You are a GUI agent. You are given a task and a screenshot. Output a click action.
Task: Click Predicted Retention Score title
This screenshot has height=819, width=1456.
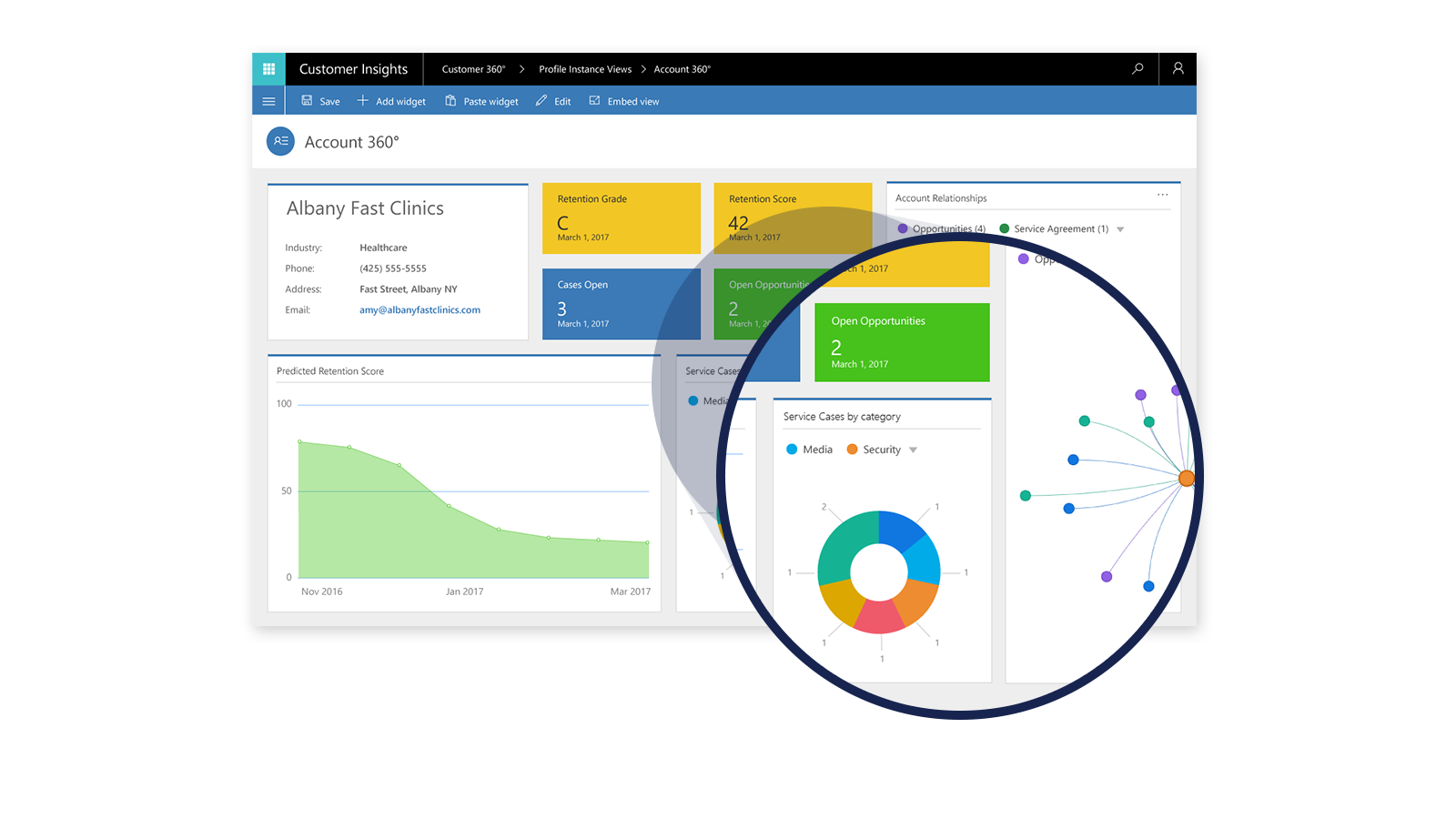coord(330,371)
